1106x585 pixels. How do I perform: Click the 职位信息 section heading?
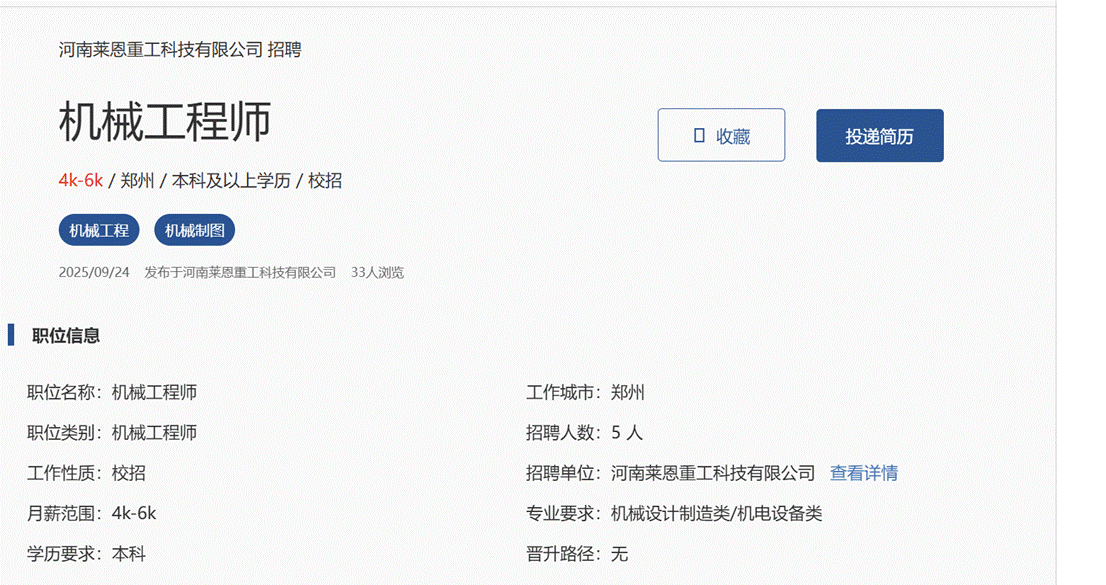(x=66, y=336)
